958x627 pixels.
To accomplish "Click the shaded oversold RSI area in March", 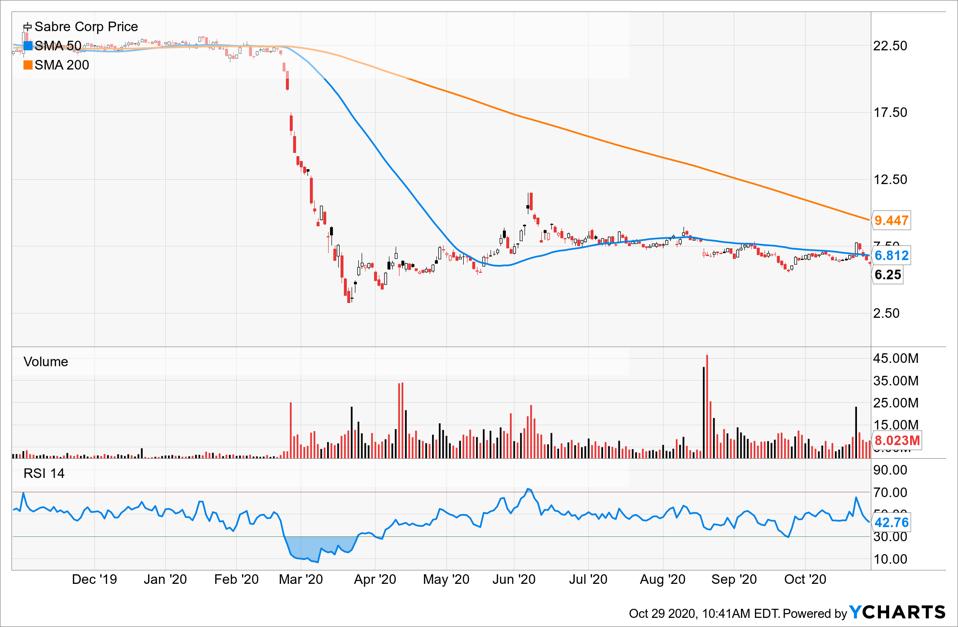I will tap(318, 548).
